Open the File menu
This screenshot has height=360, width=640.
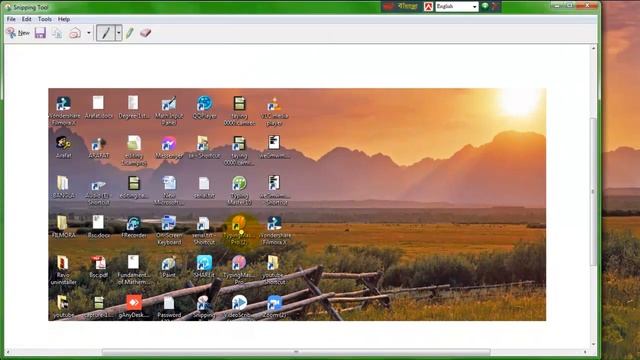11,19
